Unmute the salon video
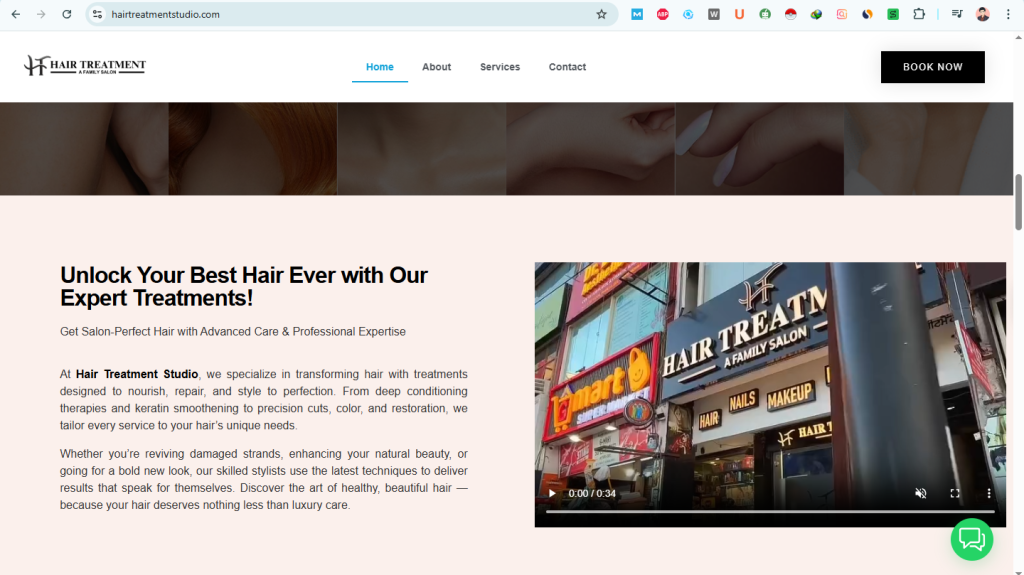This screenshot has height=575, width=1024. 921,493
